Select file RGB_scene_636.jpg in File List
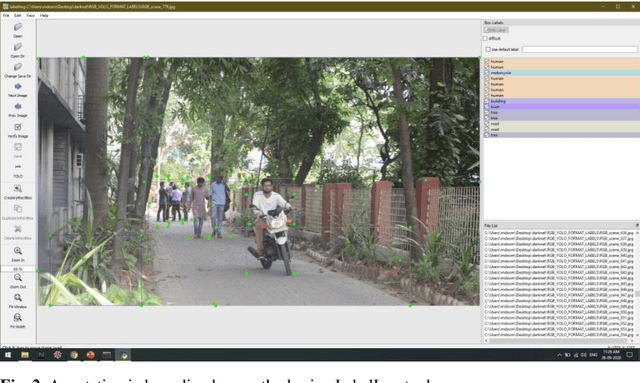640x383 pixels. (x=559, y=233)
